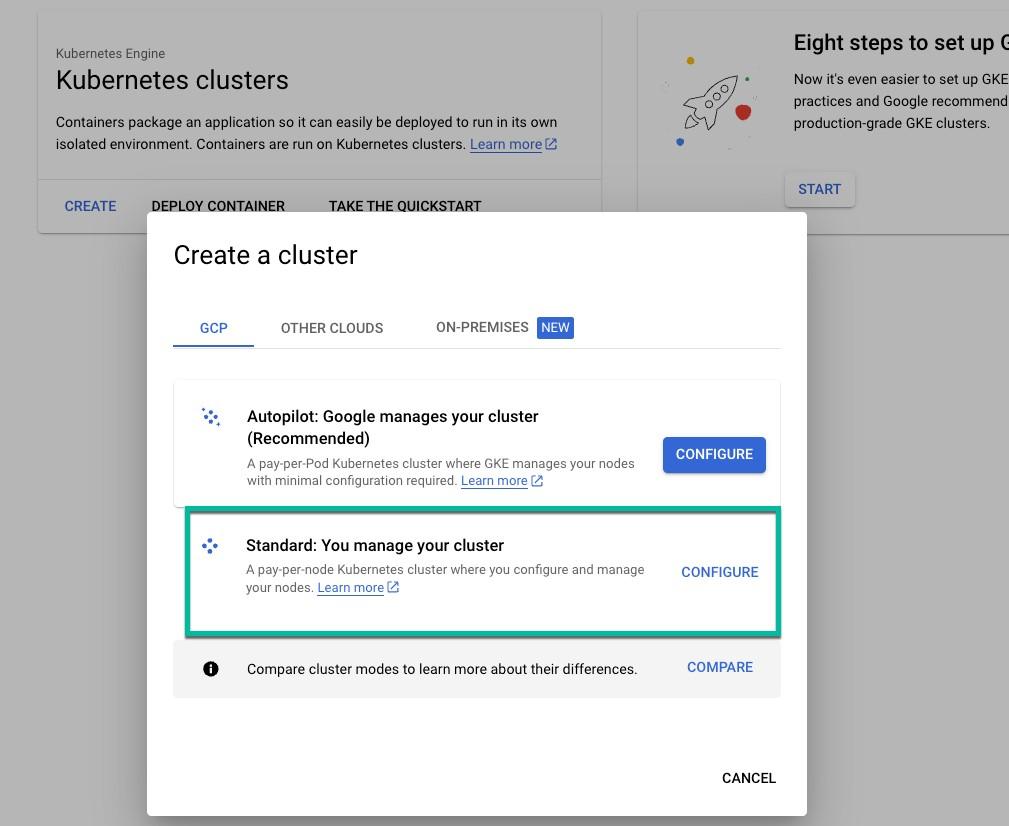Image resolution: width=1009 pixels, height=826 pixels.
Task: Click Start in Eight steps card
Action: 820,189
